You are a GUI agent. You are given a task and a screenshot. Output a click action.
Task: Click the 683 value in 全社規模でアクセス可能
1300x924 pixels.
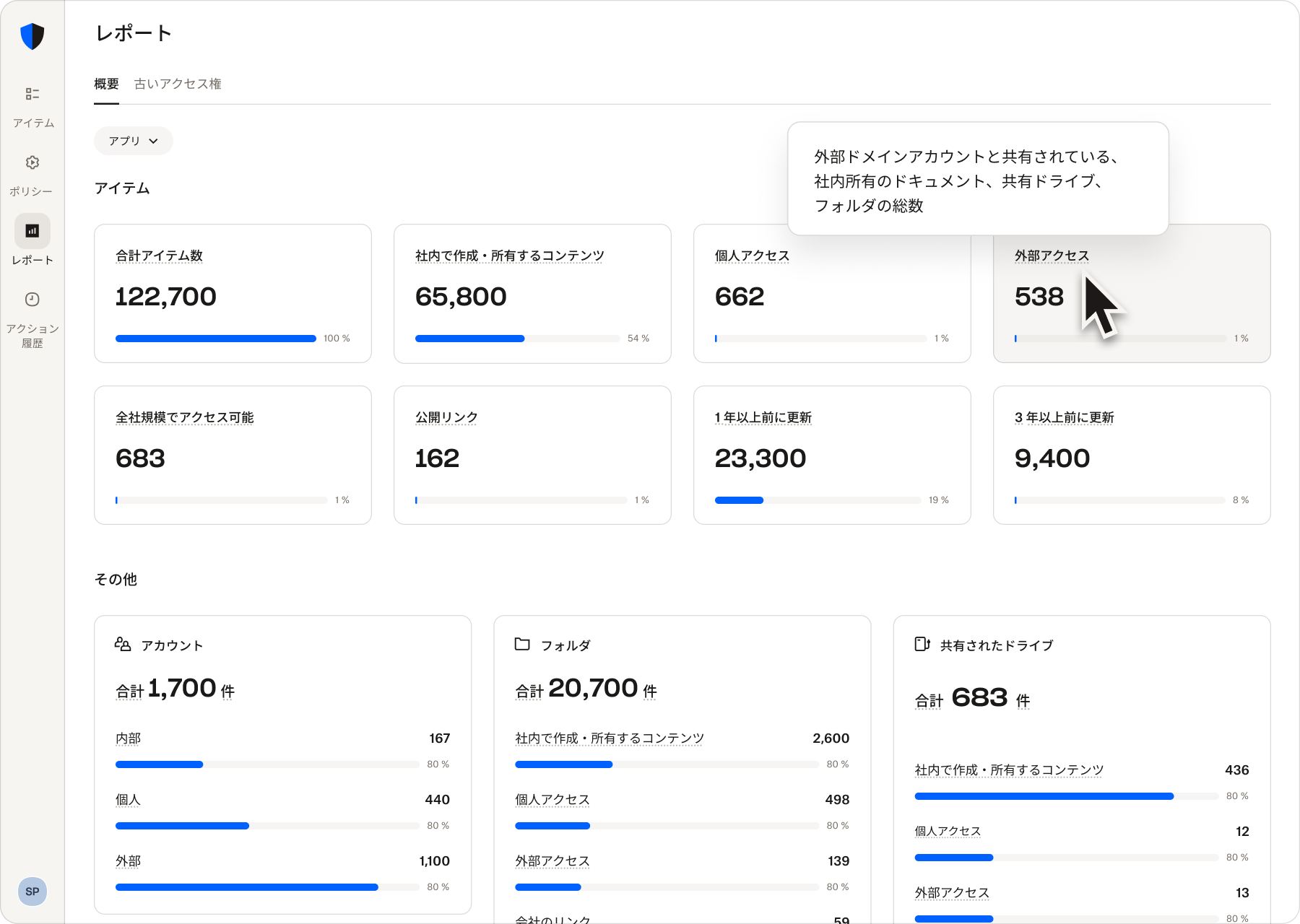[140, 458]
